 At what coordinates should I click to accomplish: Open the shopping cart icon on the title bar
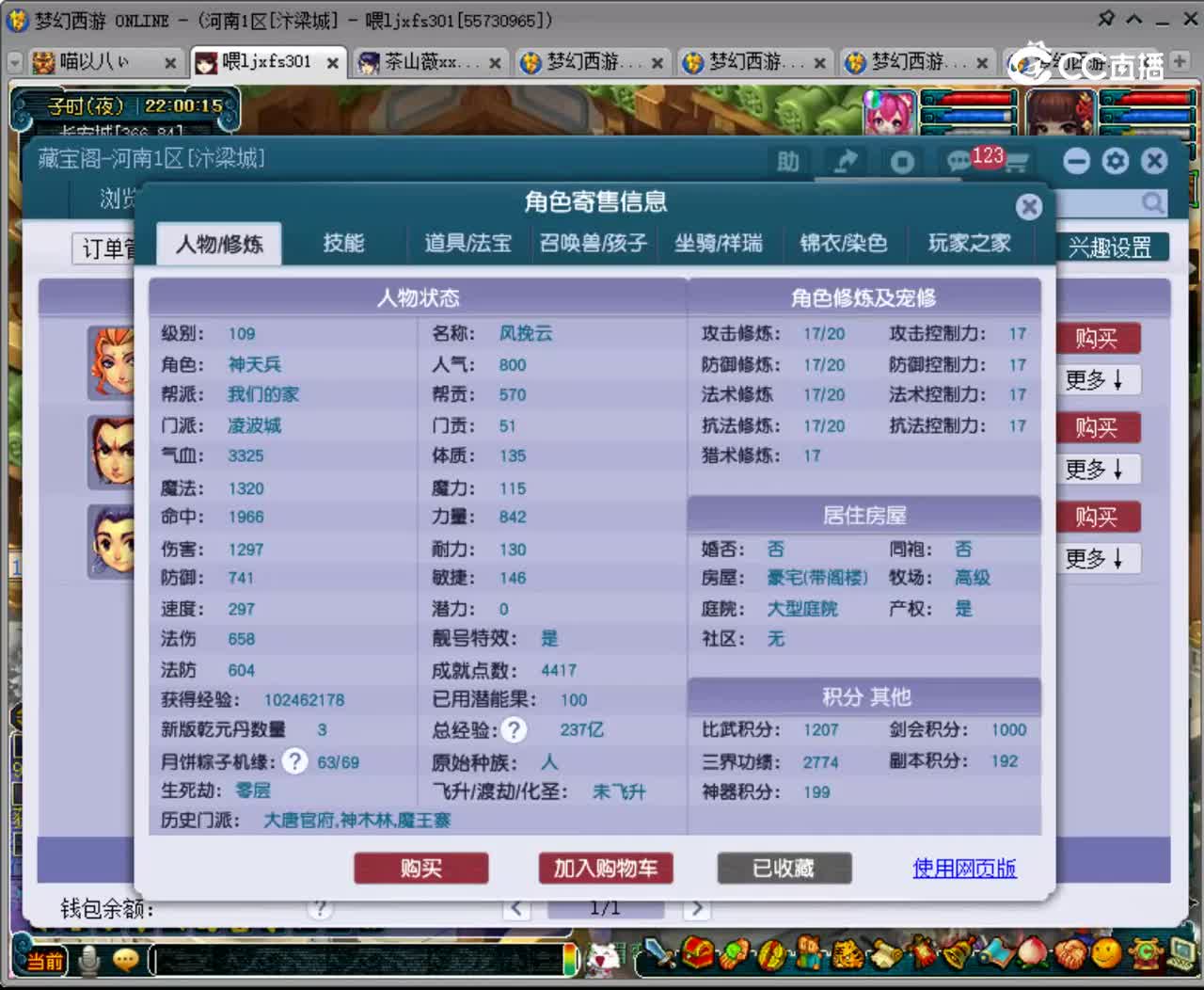coord(1018,161)
